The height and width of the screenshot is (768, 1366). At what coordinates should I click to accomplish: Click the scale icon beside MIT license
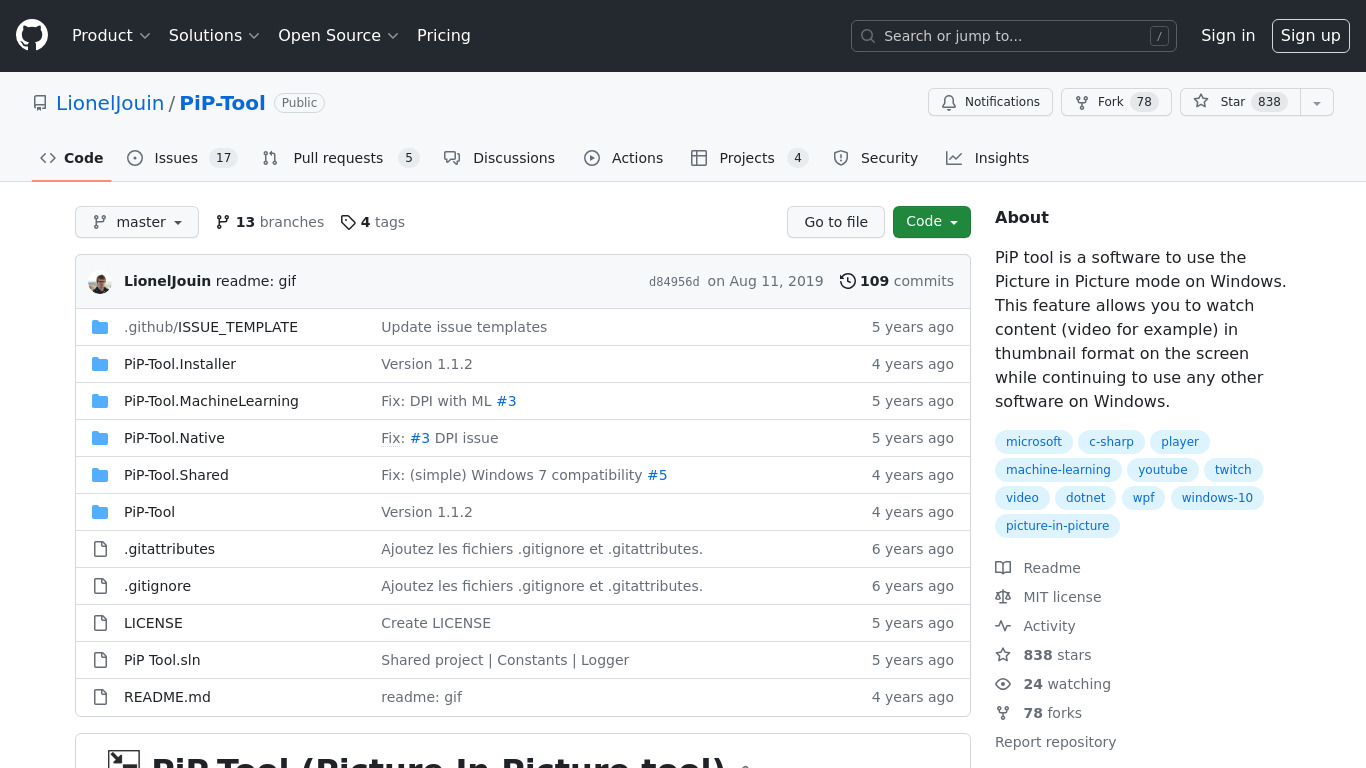pyautogui.click(x=1003, y=597)
